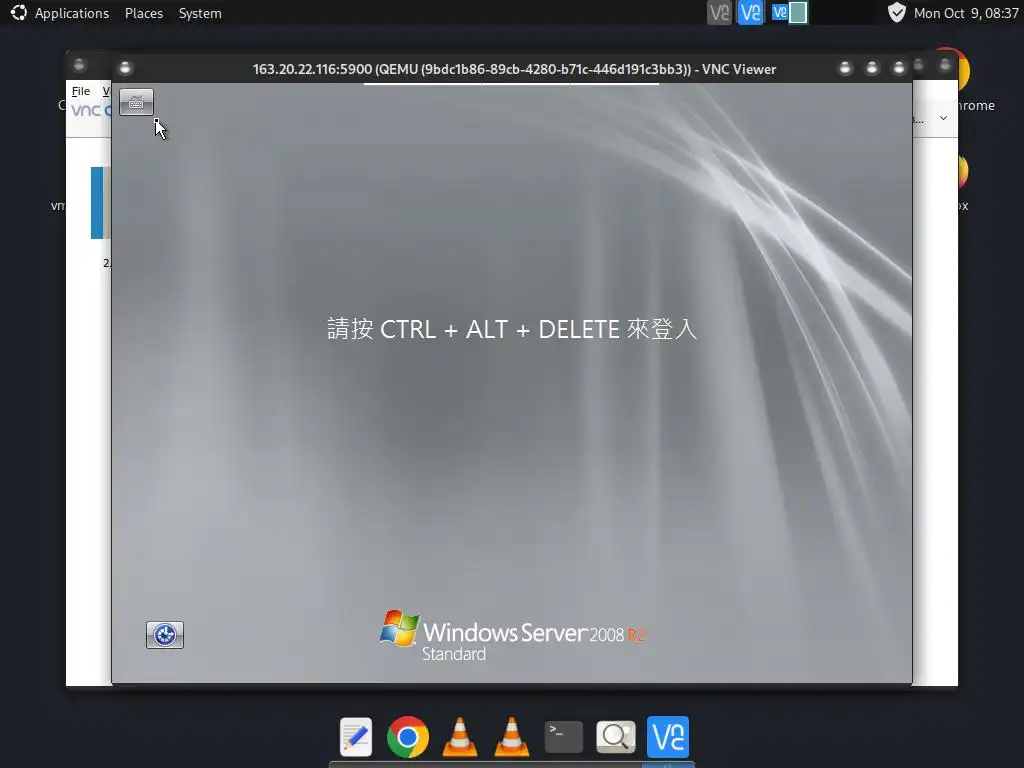Open File menu in background VNC window
This screenshot has width=1024, height=768.
(80, 91)
